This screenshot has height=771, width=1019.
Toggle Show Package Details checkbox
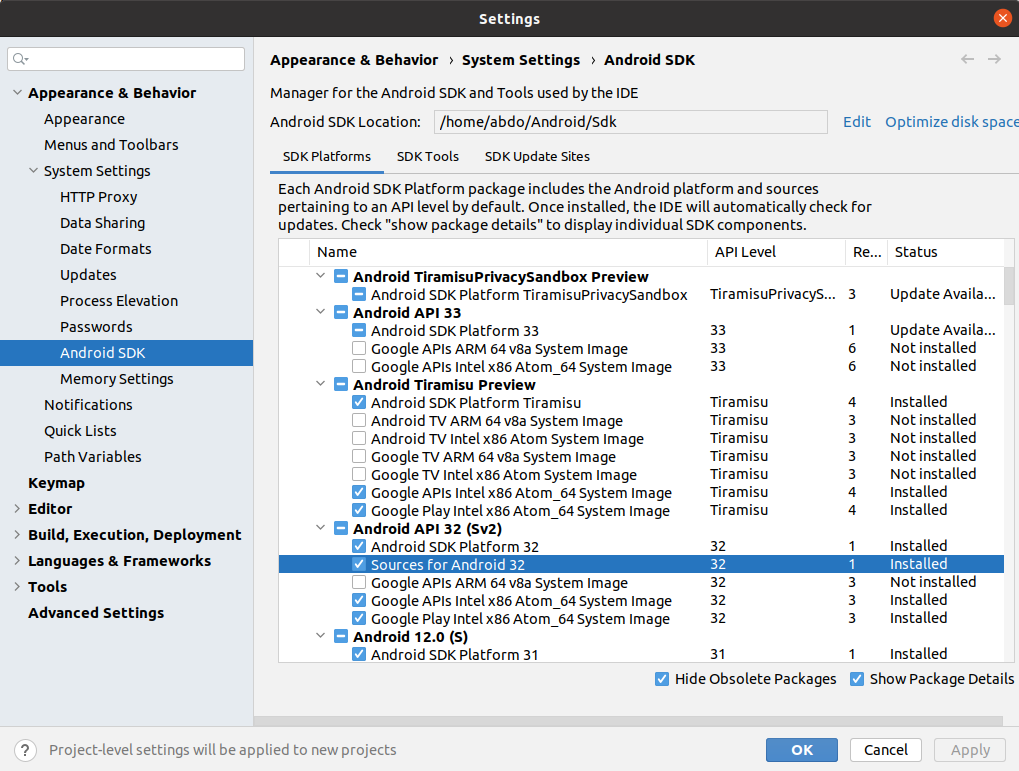pyautogui.click(x=857, y=679)
